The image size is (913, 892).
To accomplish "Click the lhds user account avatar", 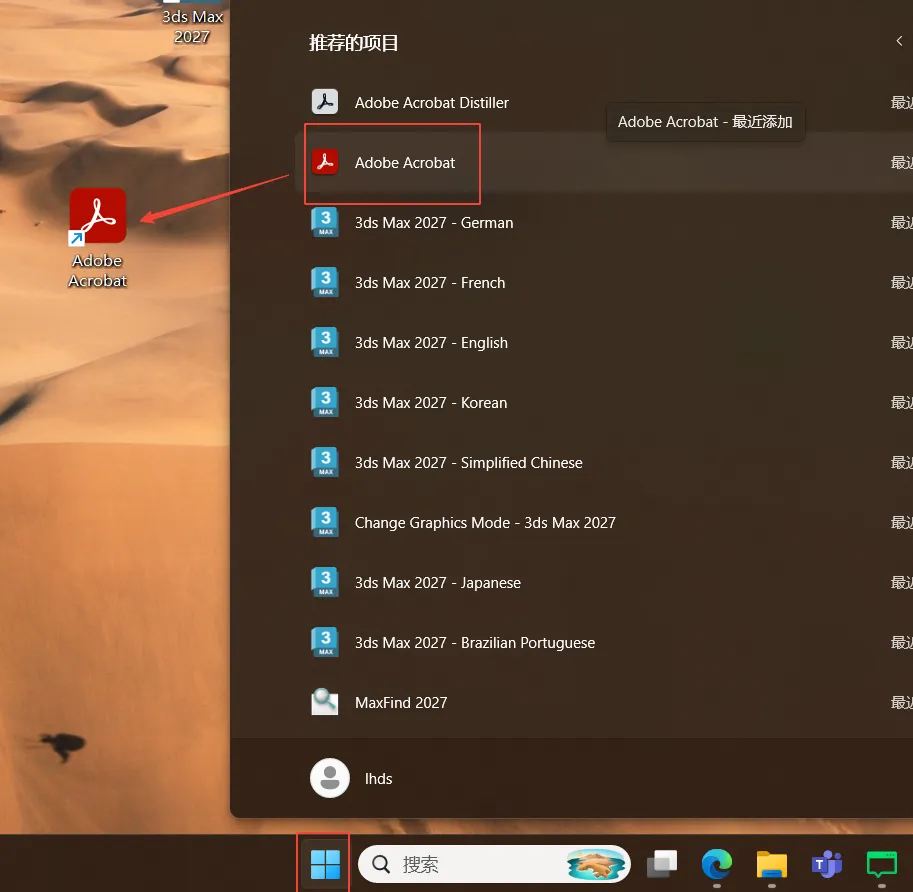I will (330, 778).
